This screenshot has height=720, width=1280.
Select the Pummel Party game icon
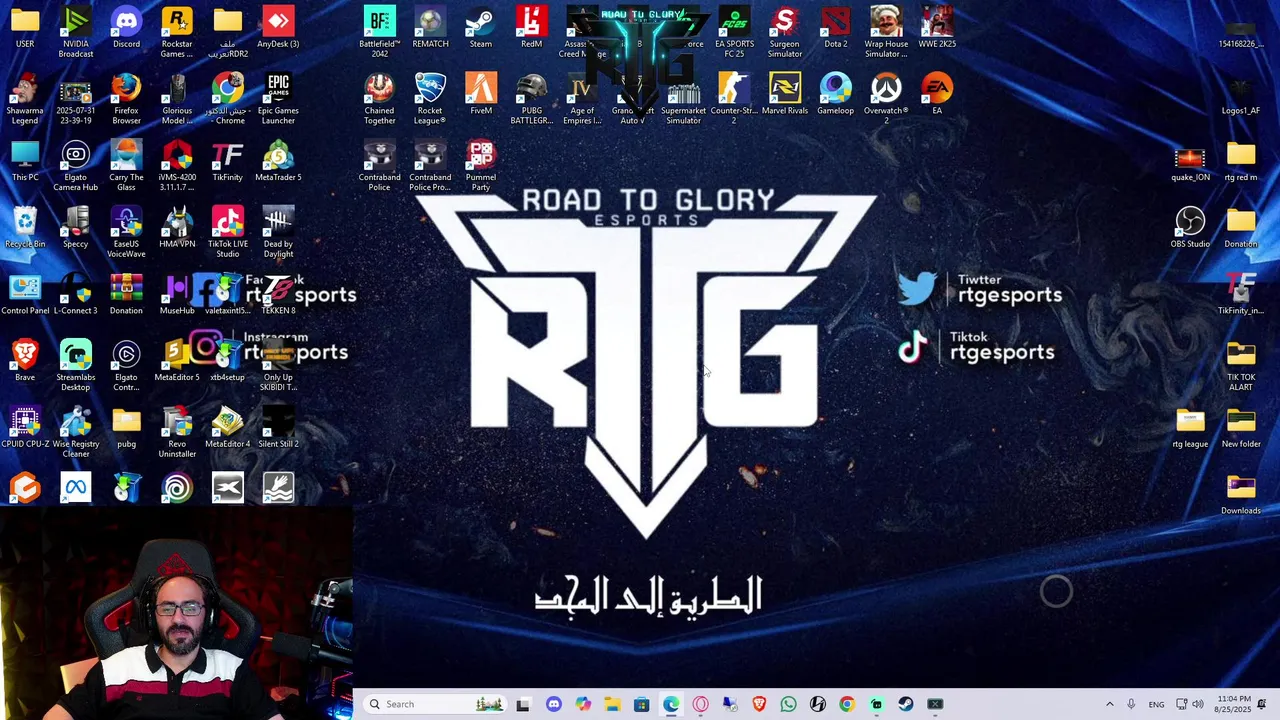tap(481, 165)
